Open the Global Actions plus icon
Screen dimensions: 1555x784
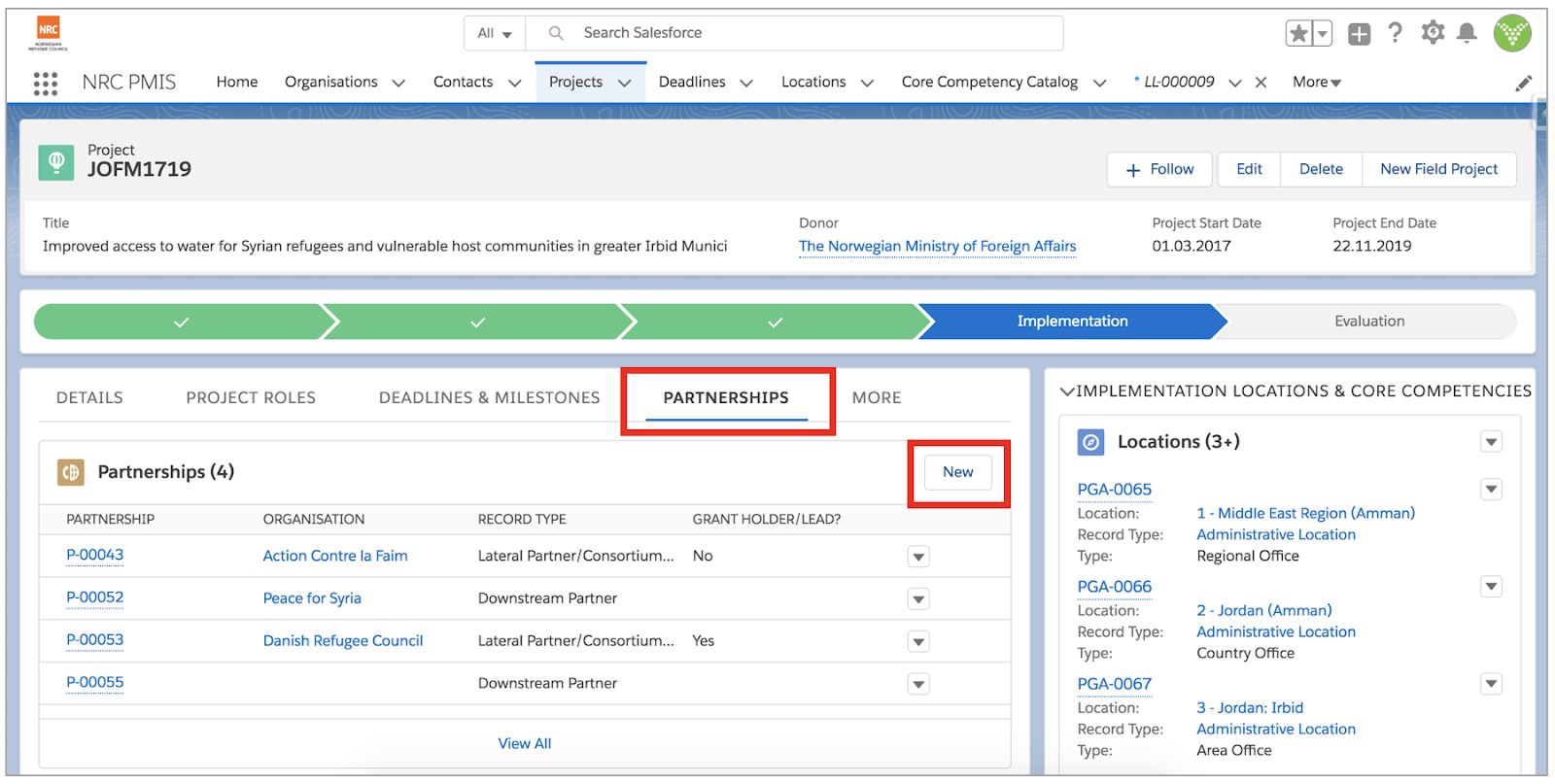(x=1359, y=34)
